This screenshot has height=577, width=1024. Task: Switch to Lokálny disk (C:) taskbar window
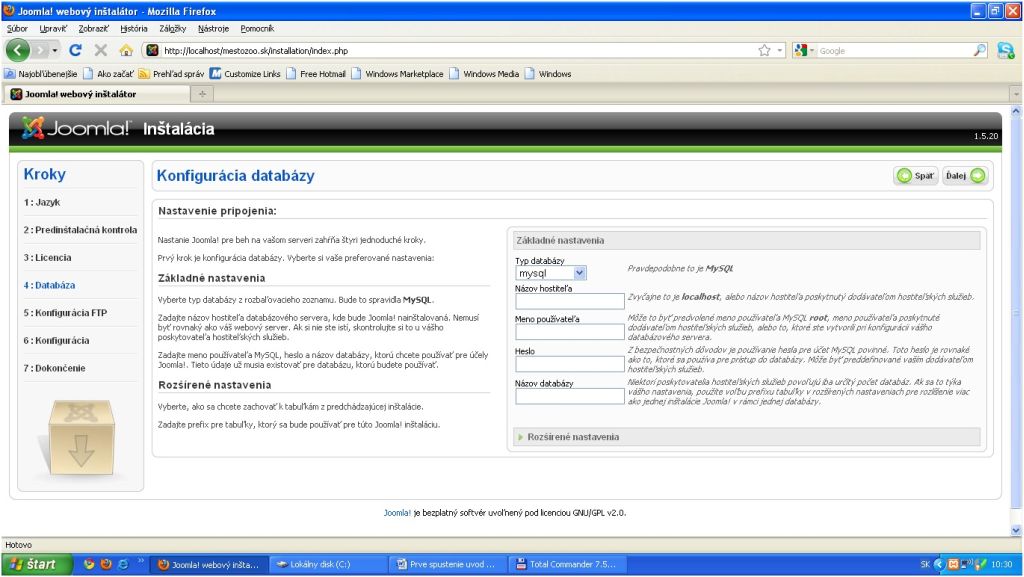(328, 565)
